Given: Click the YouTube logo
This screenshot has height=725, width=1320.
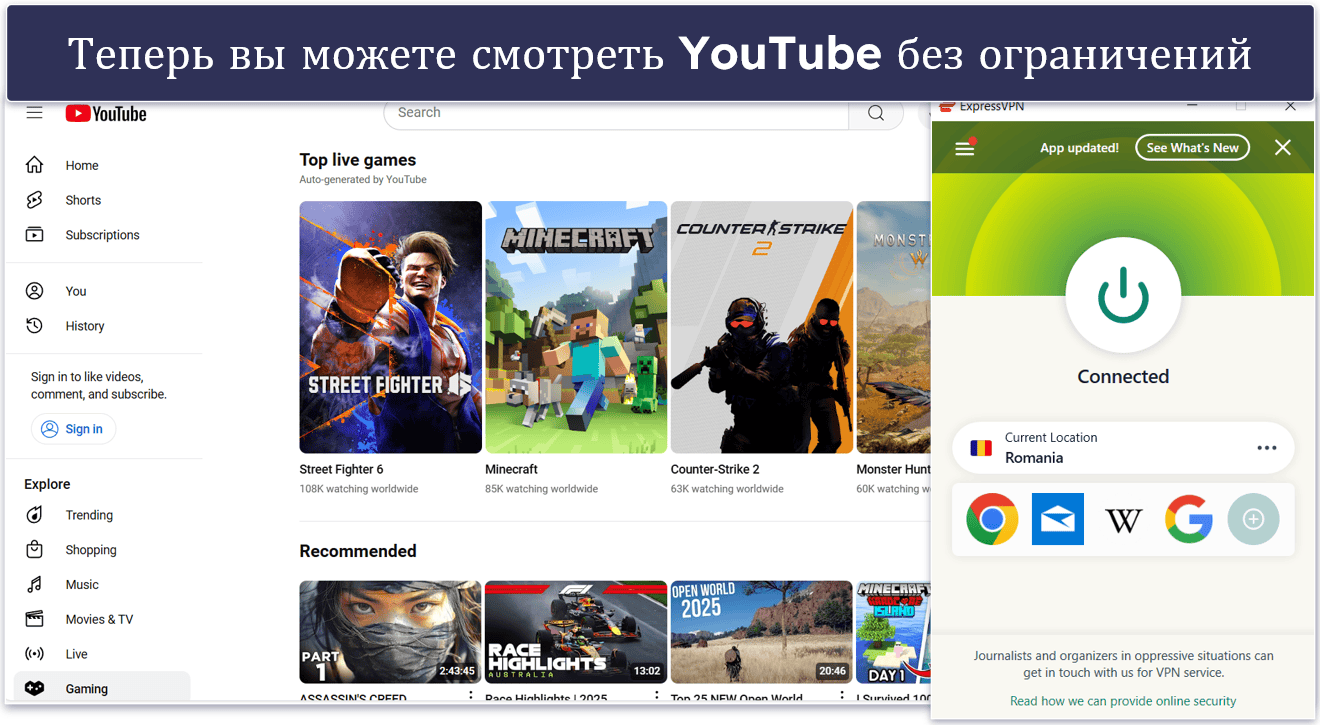Looking at the screenshot, I should pyautogui.click(x=106, y=113).
